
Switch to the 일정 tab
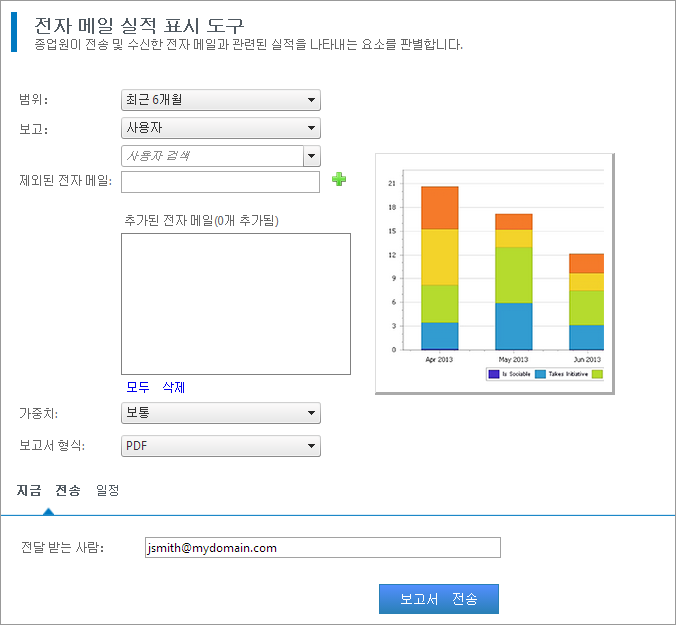pyautogui.click(x=107, y=490)
